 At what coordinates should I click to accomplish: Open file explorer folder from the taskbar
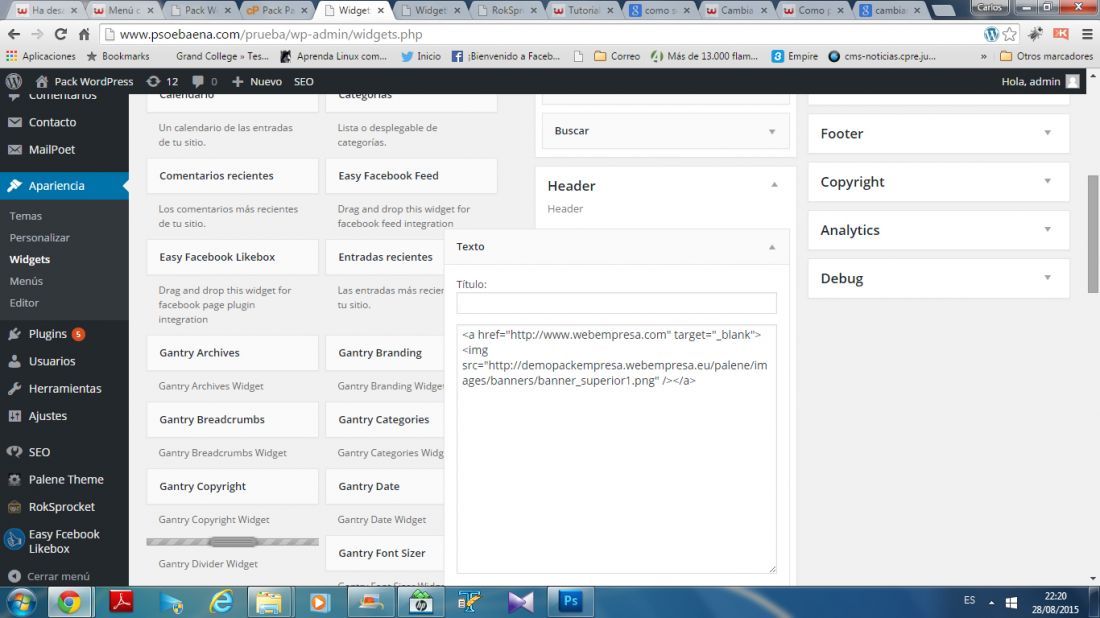[268, 602]
